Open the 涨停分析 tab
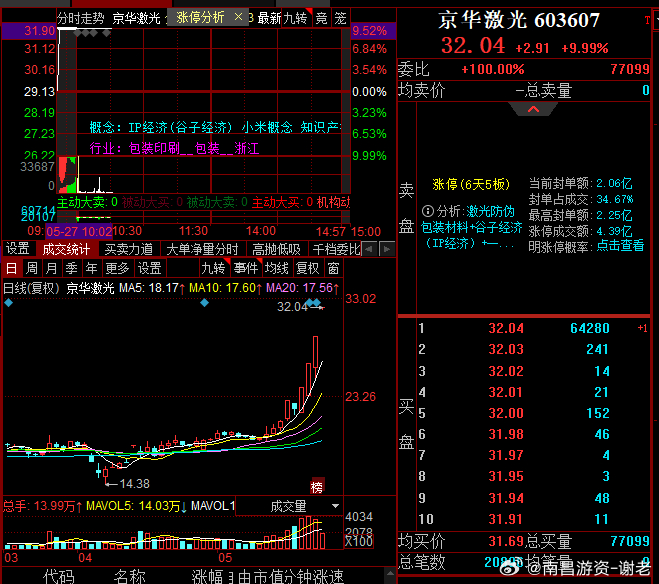Screen dimensions: 659x584 [x=200, y=18]
